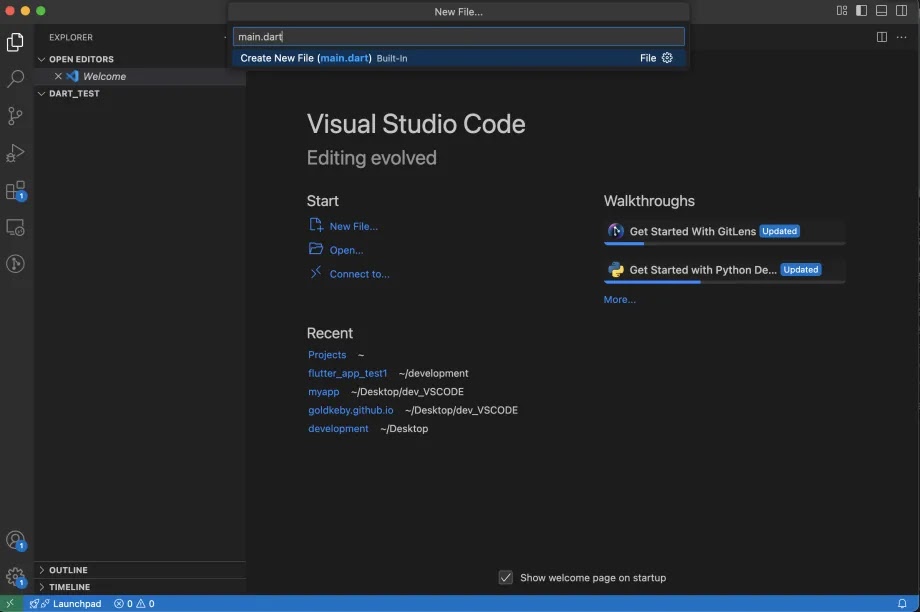Open the Manage gear menu
This screenshot has height=612, width=920.
point(15,577)
